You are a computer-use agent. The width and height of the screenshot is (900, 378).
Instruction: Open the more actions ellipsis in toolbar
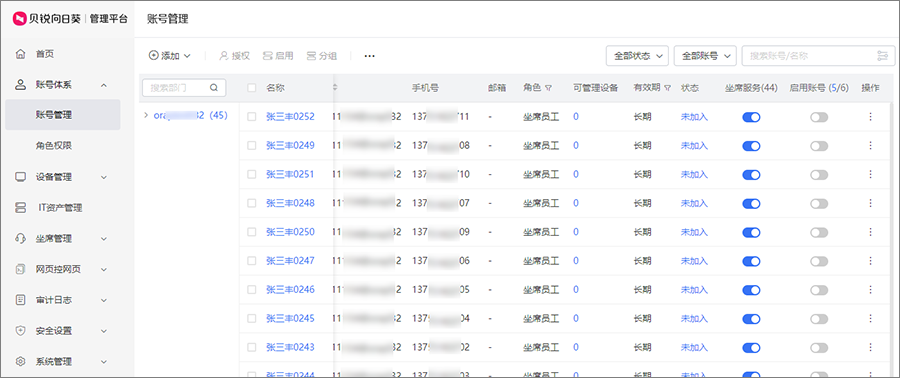click(x=370, y=56)
